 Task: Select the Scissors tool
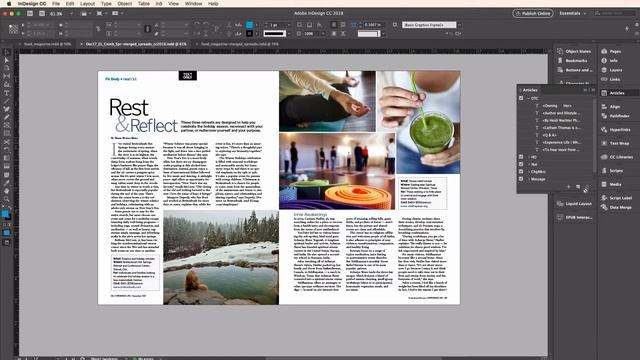[7, 142]
